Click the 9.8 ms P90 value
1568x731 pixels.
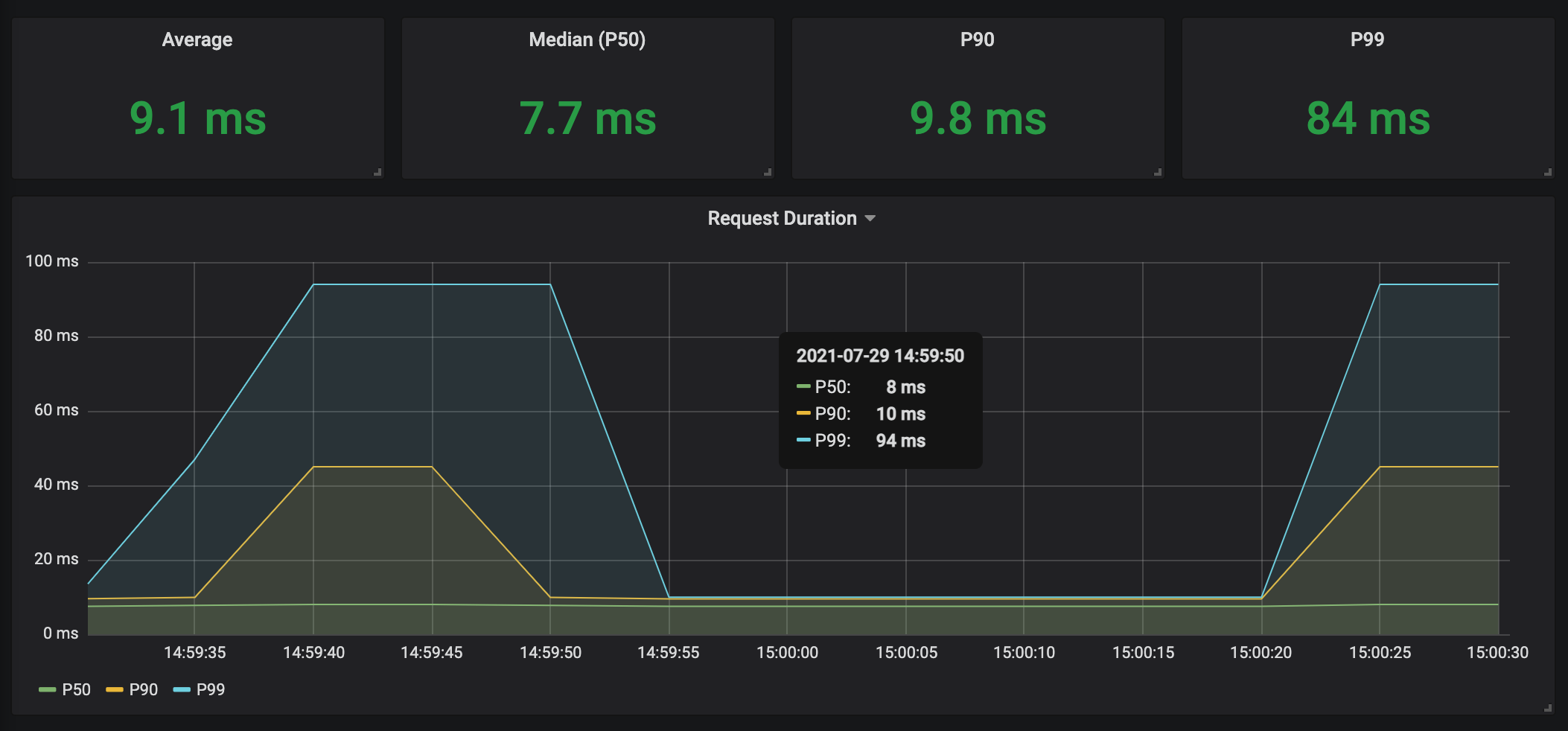tap(978, 118)
